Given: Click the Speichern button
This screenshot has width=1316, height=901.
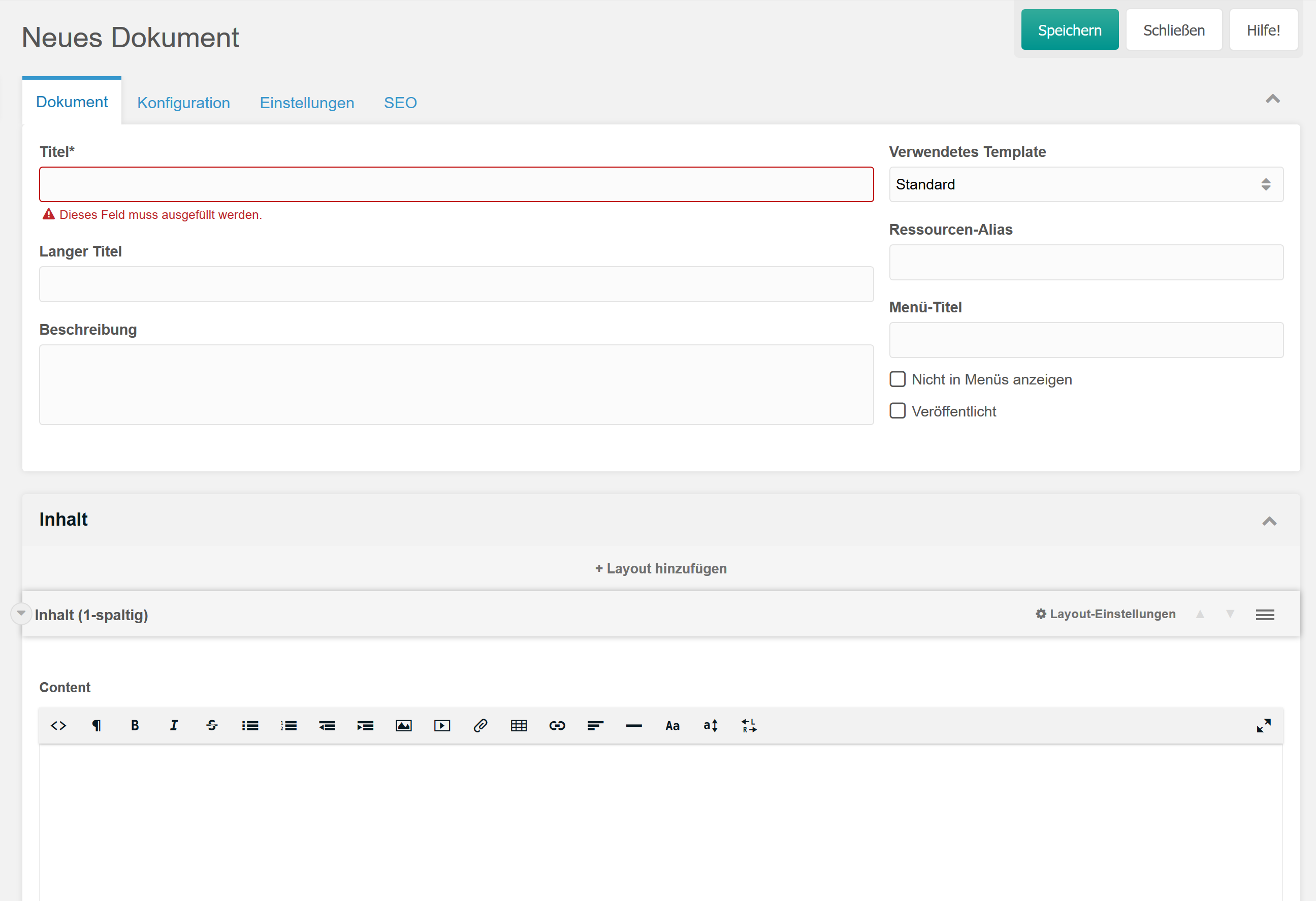Looking at the screenshot, I should pos(1069,30).
